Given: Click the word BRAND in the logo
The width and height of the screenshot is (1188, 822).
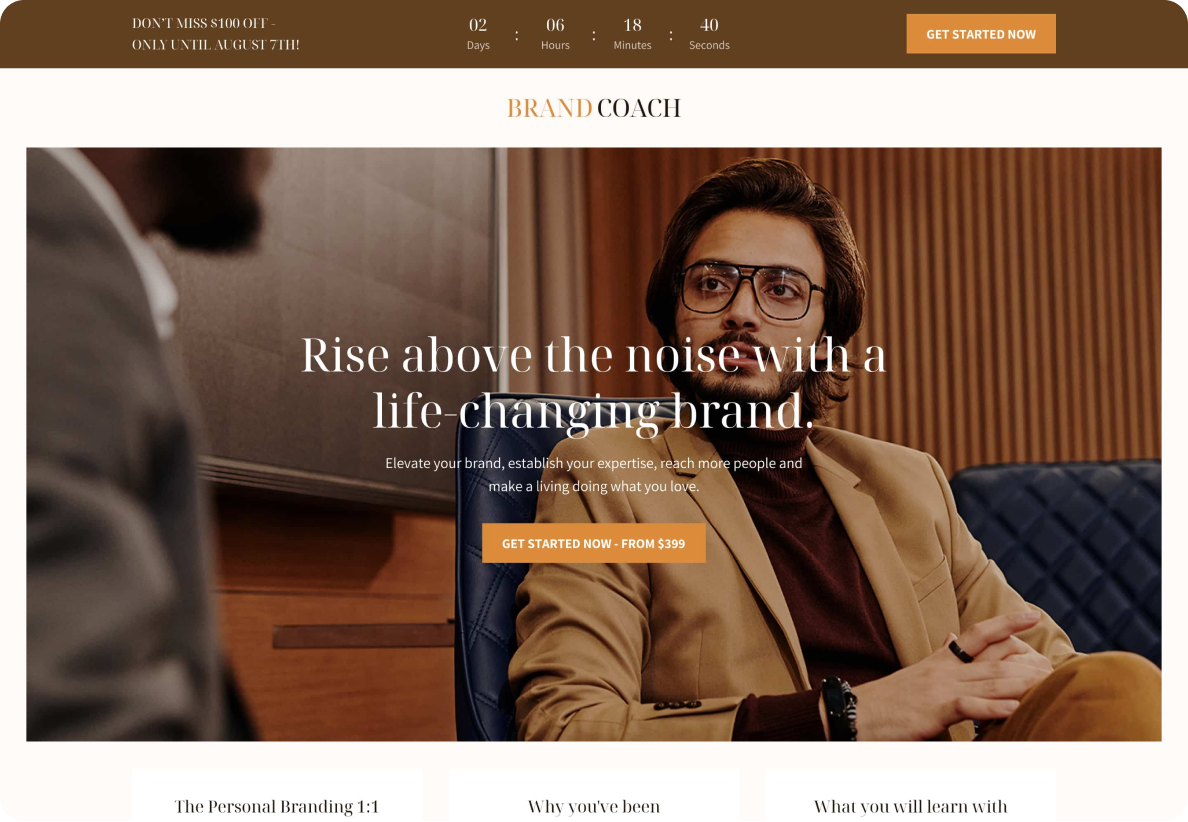Looking at the screenshot, I should (x=549, y=108).
